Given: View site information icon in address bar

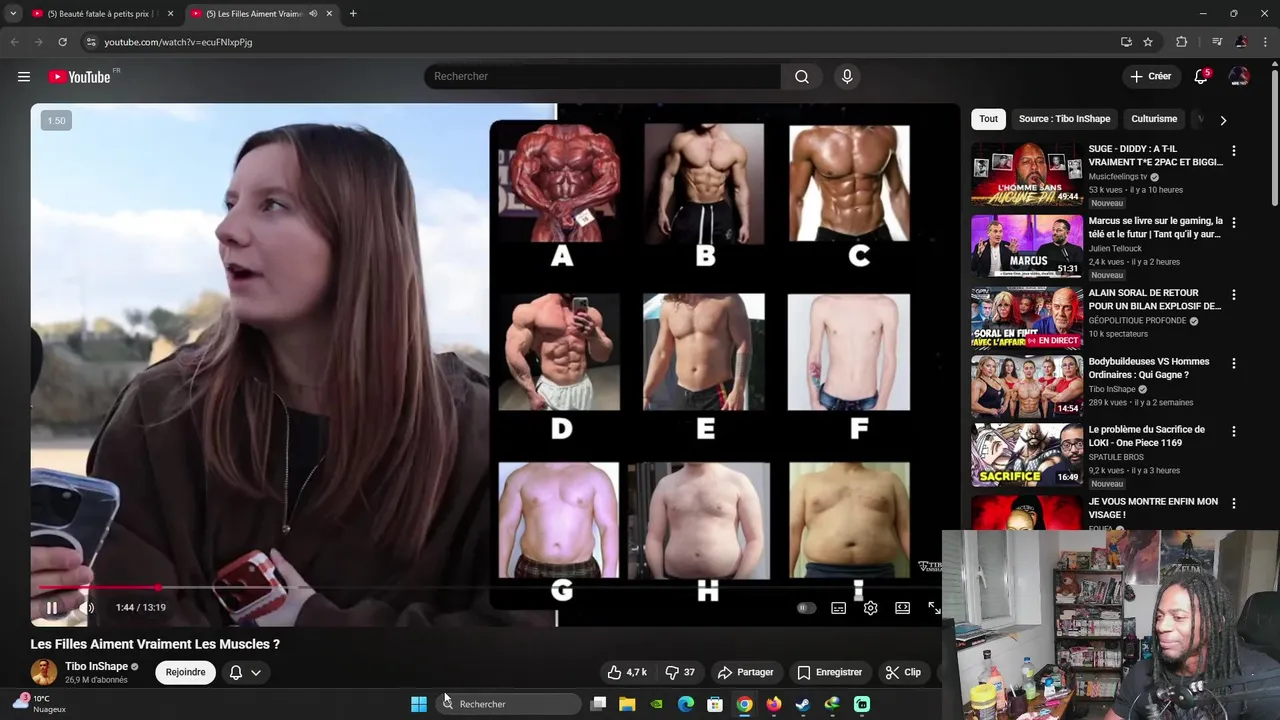Looking at the screenshot, I should coord(90,42).
